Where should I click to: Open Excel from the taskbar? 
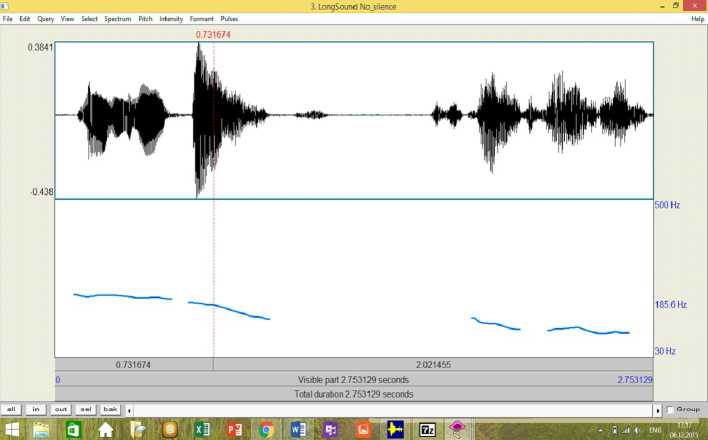pos(201,430)
